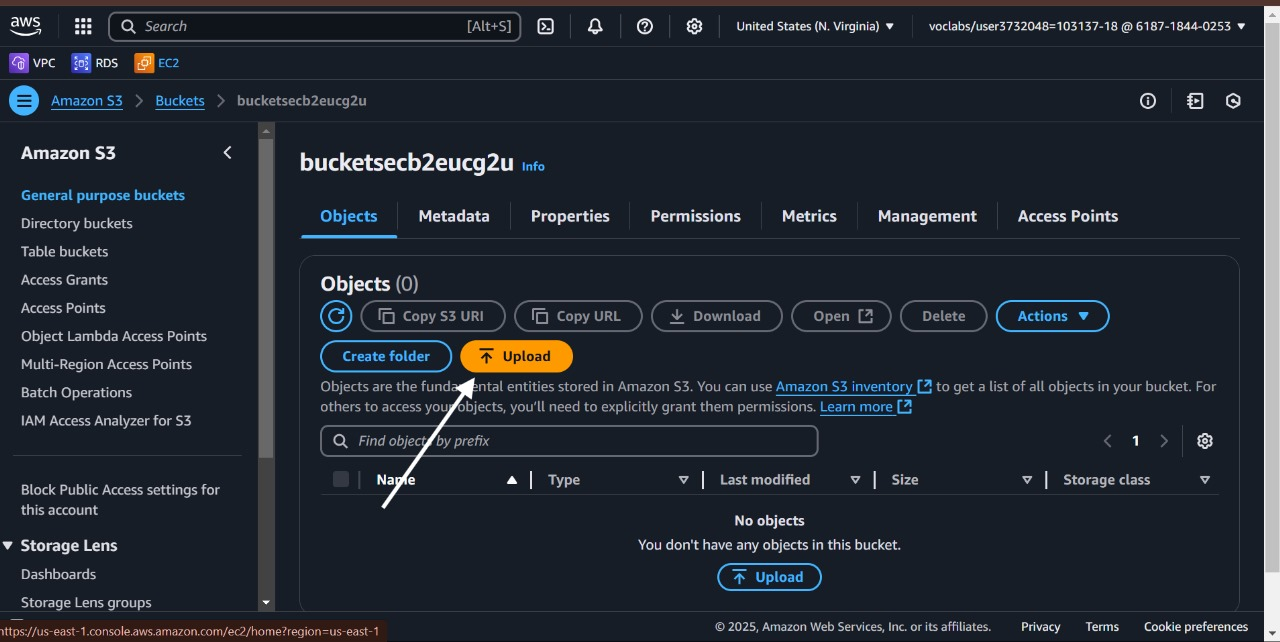Open the help question mark menu

pyautogui.click(x=645, y=26)
